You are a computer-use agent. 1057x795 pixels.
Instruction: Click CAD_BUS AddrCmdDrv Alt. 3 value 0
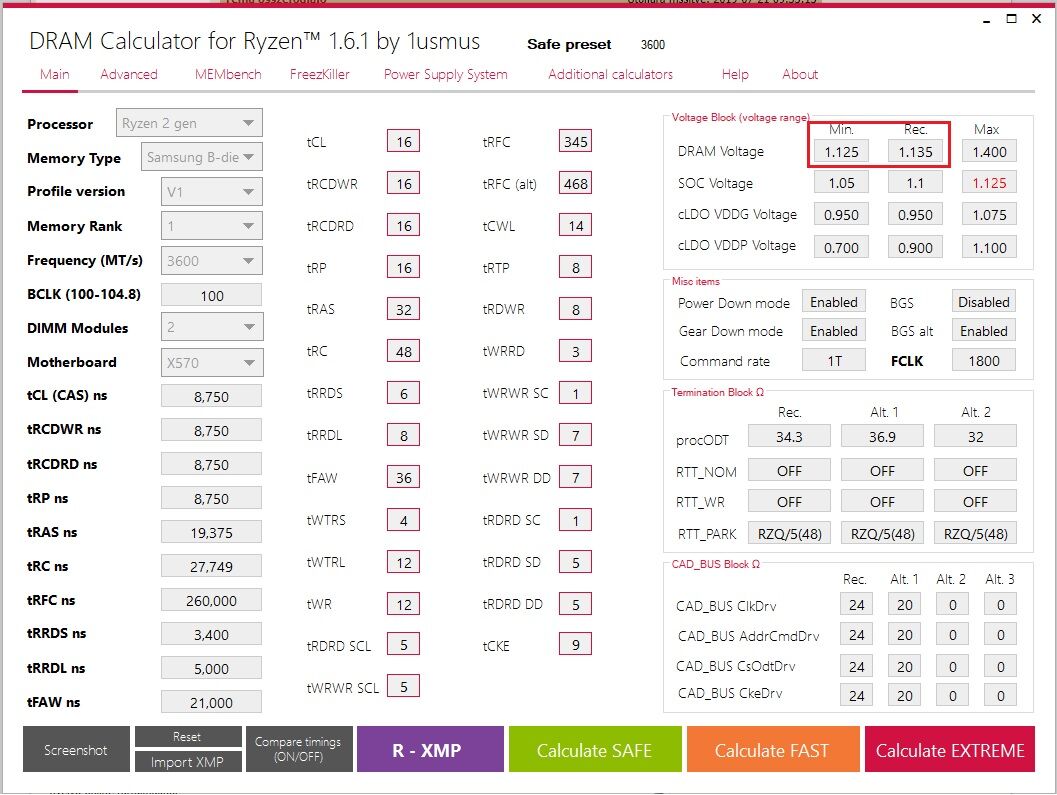coord(1000,635)
